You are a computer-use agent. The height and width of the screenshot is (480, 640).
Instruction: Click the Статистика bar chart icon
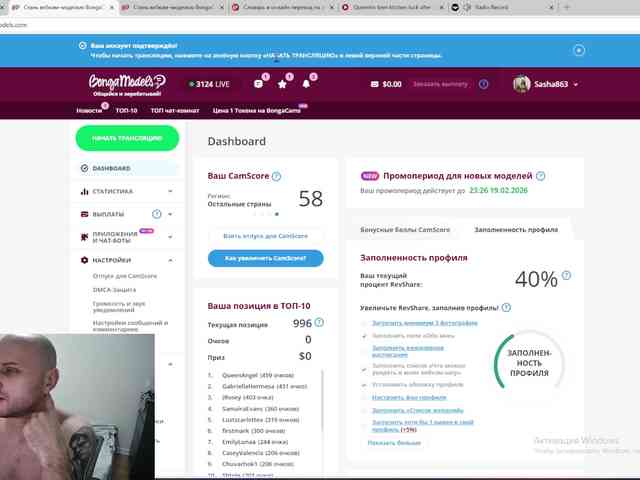click(84, 191)
